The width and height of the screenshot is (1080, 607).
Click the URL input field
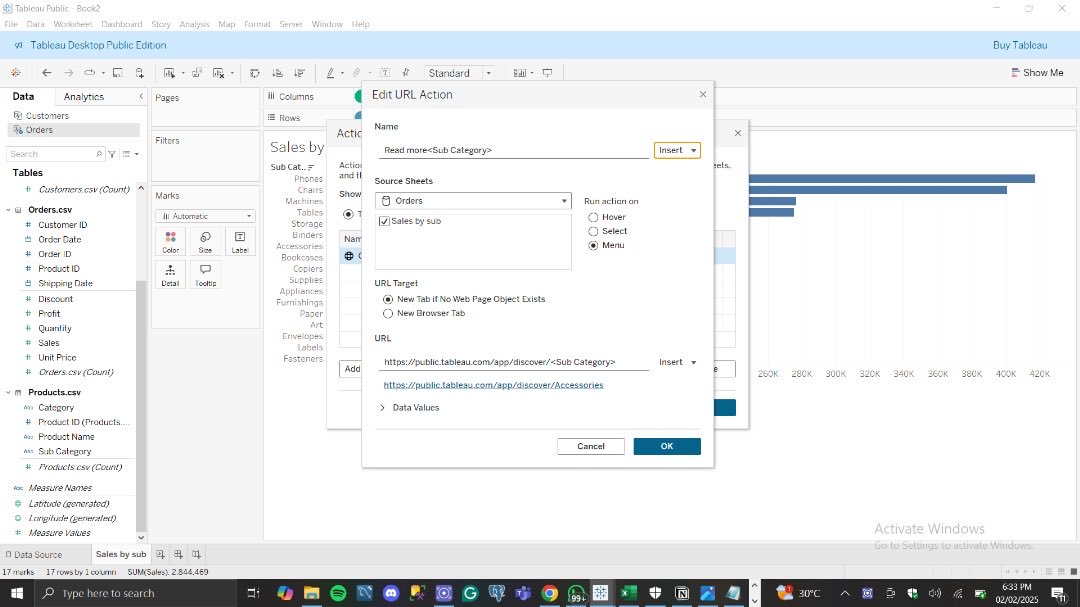514,362
